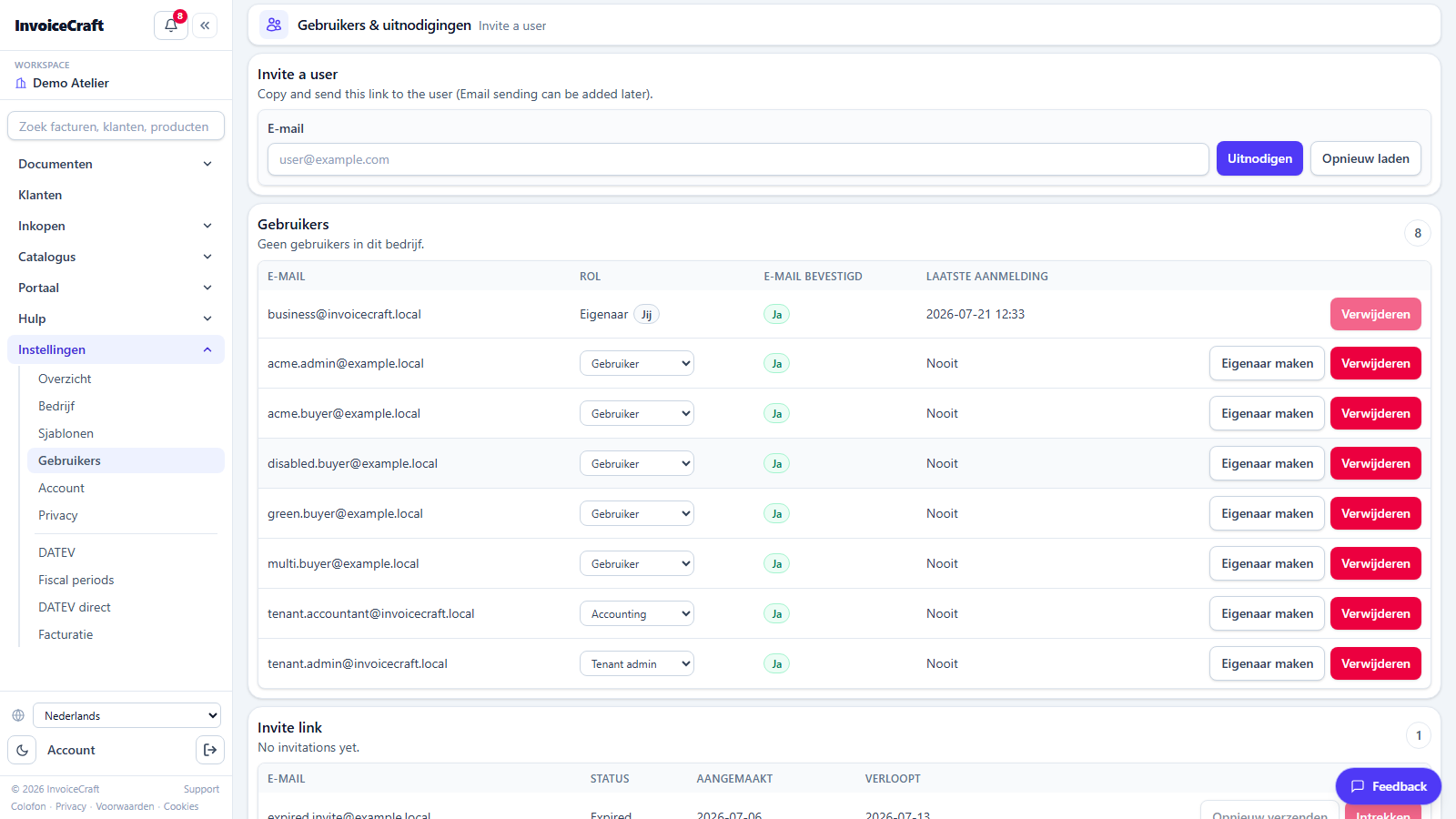Viewport: 1456px width, 819px height.
Task: Open Account in the Instellingen submenu
Action: point(126,488)
